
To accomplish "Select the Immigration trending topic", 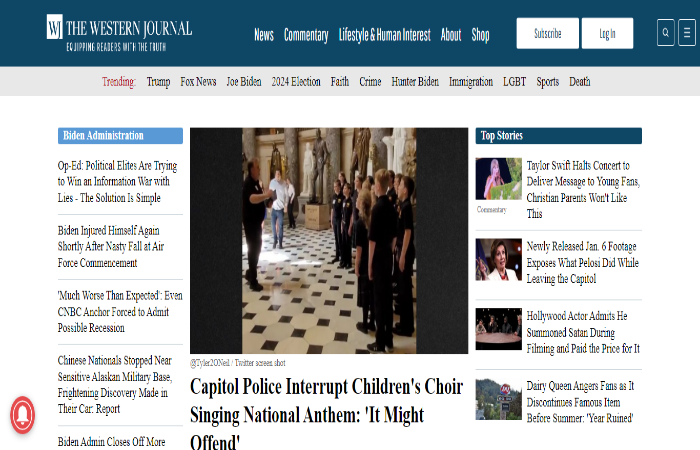I will pyautogui.click(x=471, y=82).
